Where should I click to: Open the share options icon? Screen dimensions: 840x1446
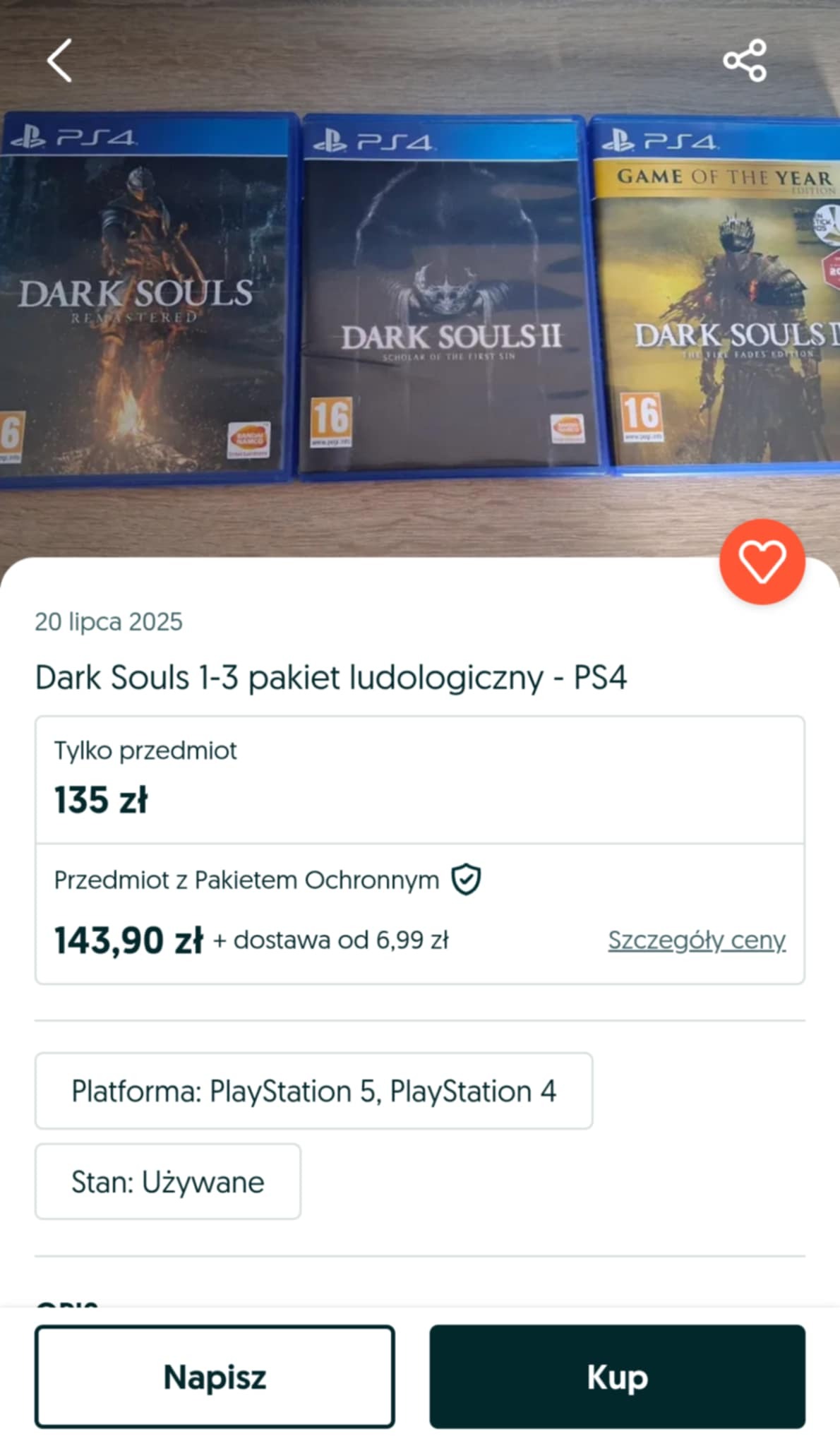(745, 61)
